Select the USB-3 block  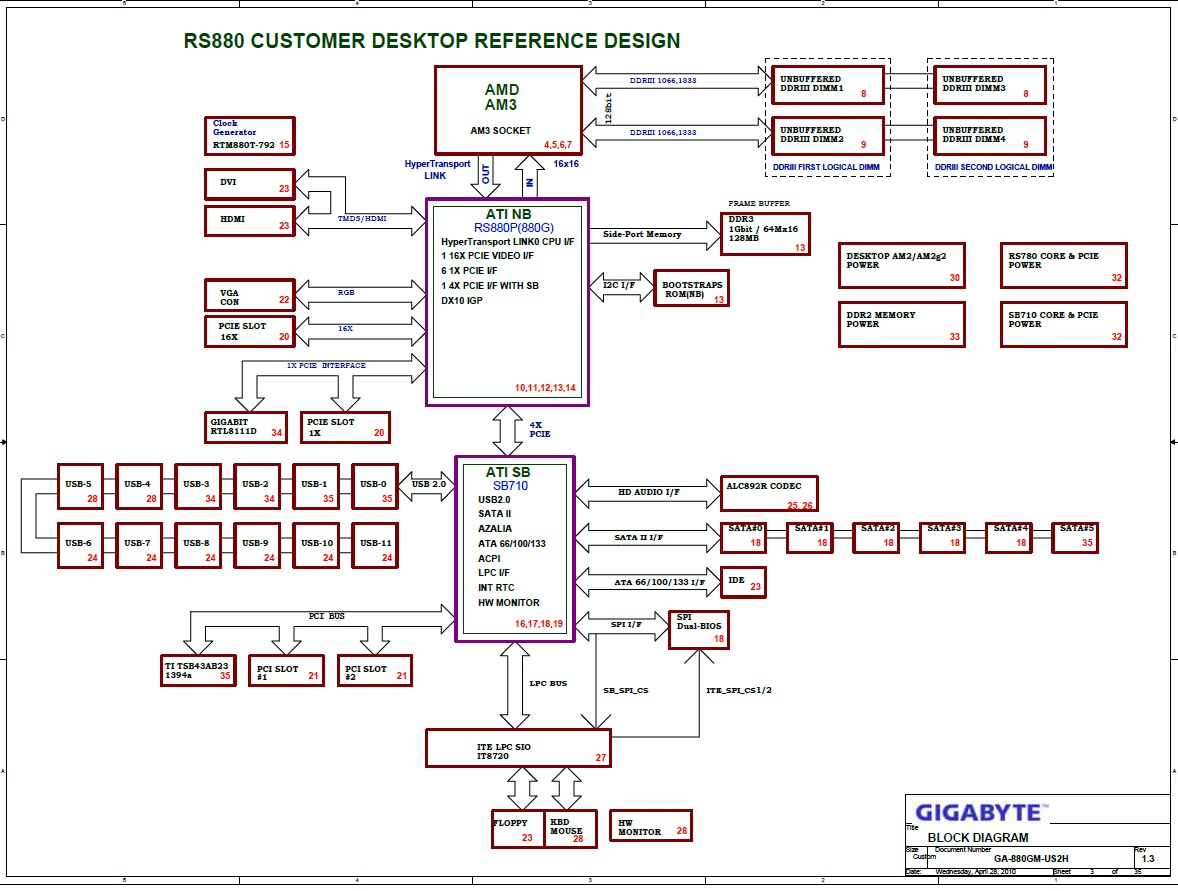click(x=198, y=487)
